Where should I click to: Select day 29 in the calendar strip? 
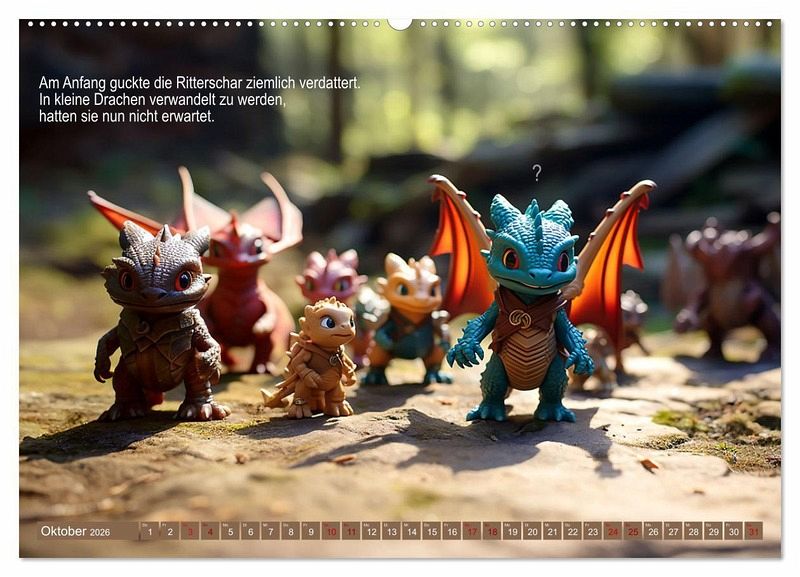[x=714, y=531]
